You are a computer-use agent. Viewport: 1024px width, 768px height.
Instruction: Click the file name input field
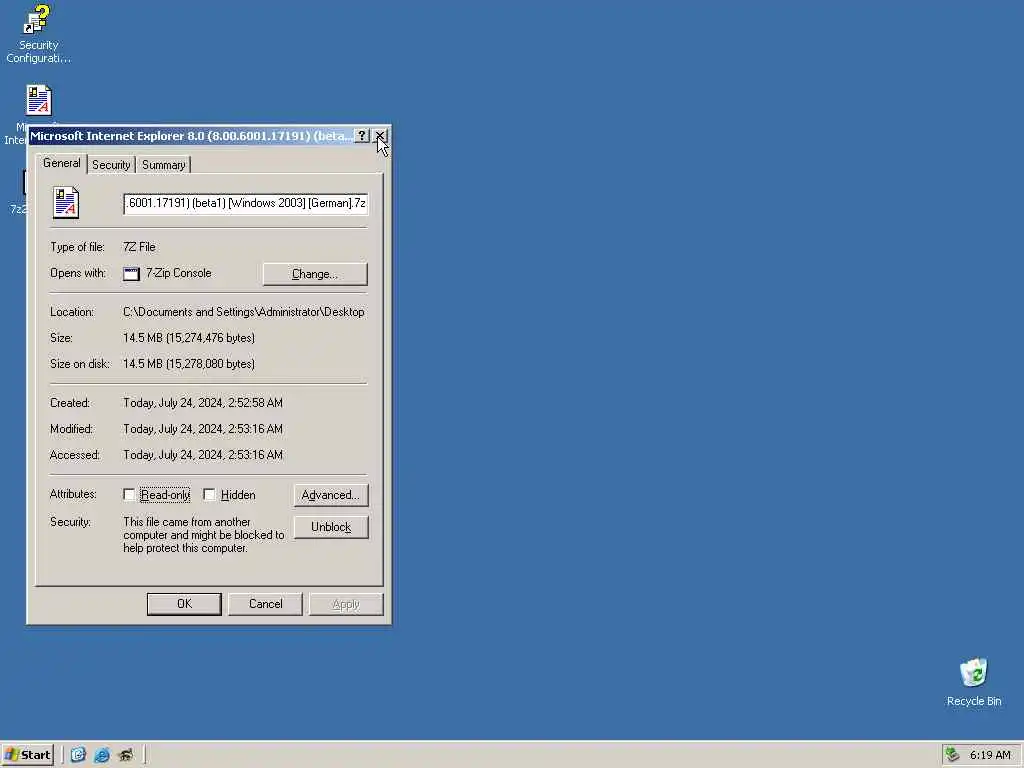(246, 203)
